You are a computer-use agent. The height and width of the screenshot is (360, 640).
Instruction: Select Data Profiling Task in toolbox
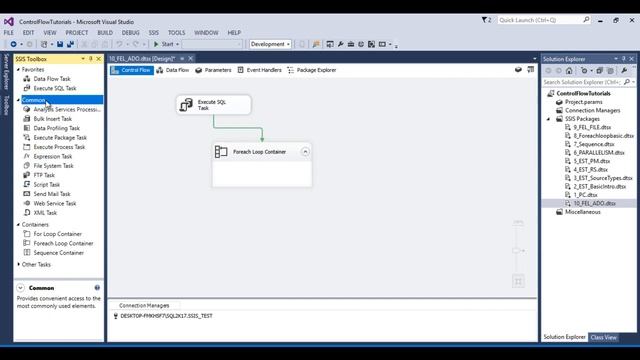(x=56, y=128)
